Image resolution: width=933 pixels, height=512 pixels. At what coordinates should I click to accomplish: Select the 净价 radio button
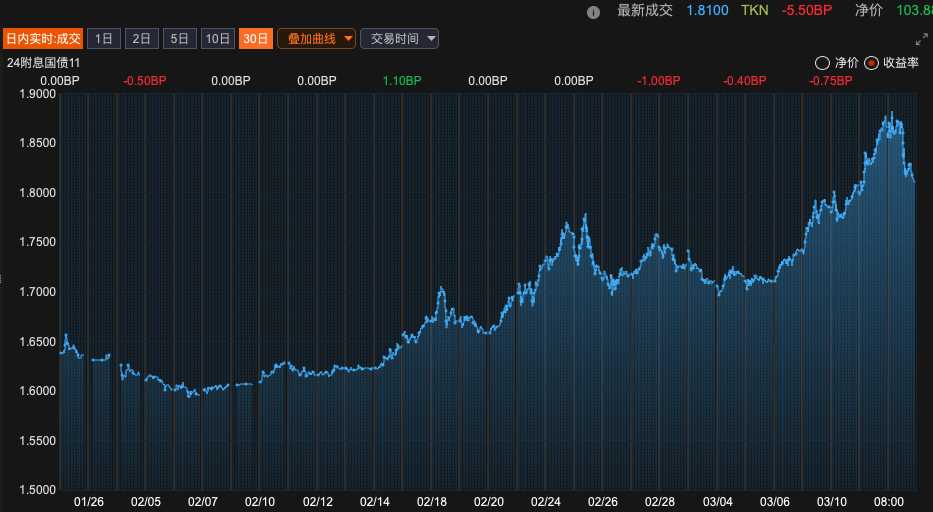(x=822, y=62)
